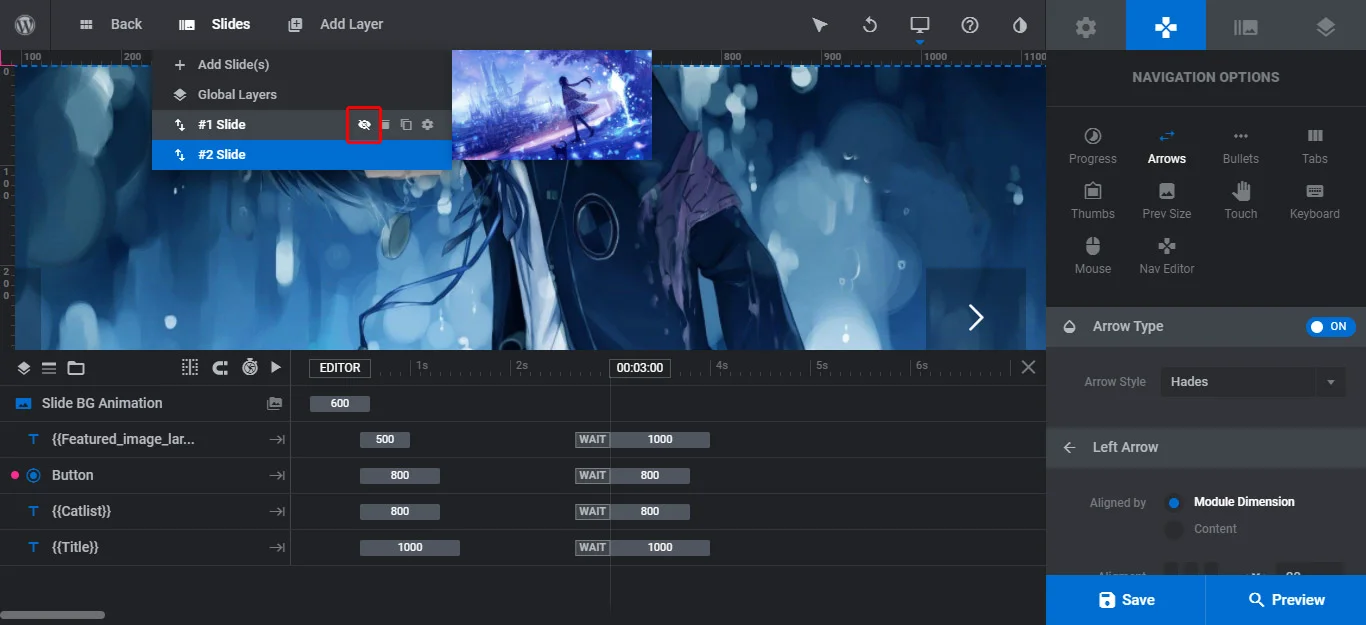Open Mouse navigation options

[x=1093, y=256]
